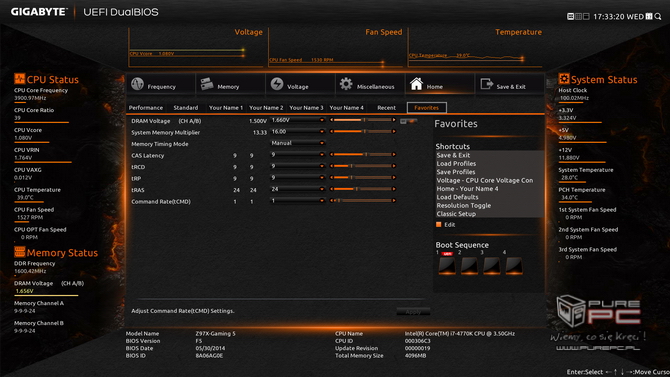The image size is (670, 377).
Task: Select the first layout mode icon
Action: [570, 16]
